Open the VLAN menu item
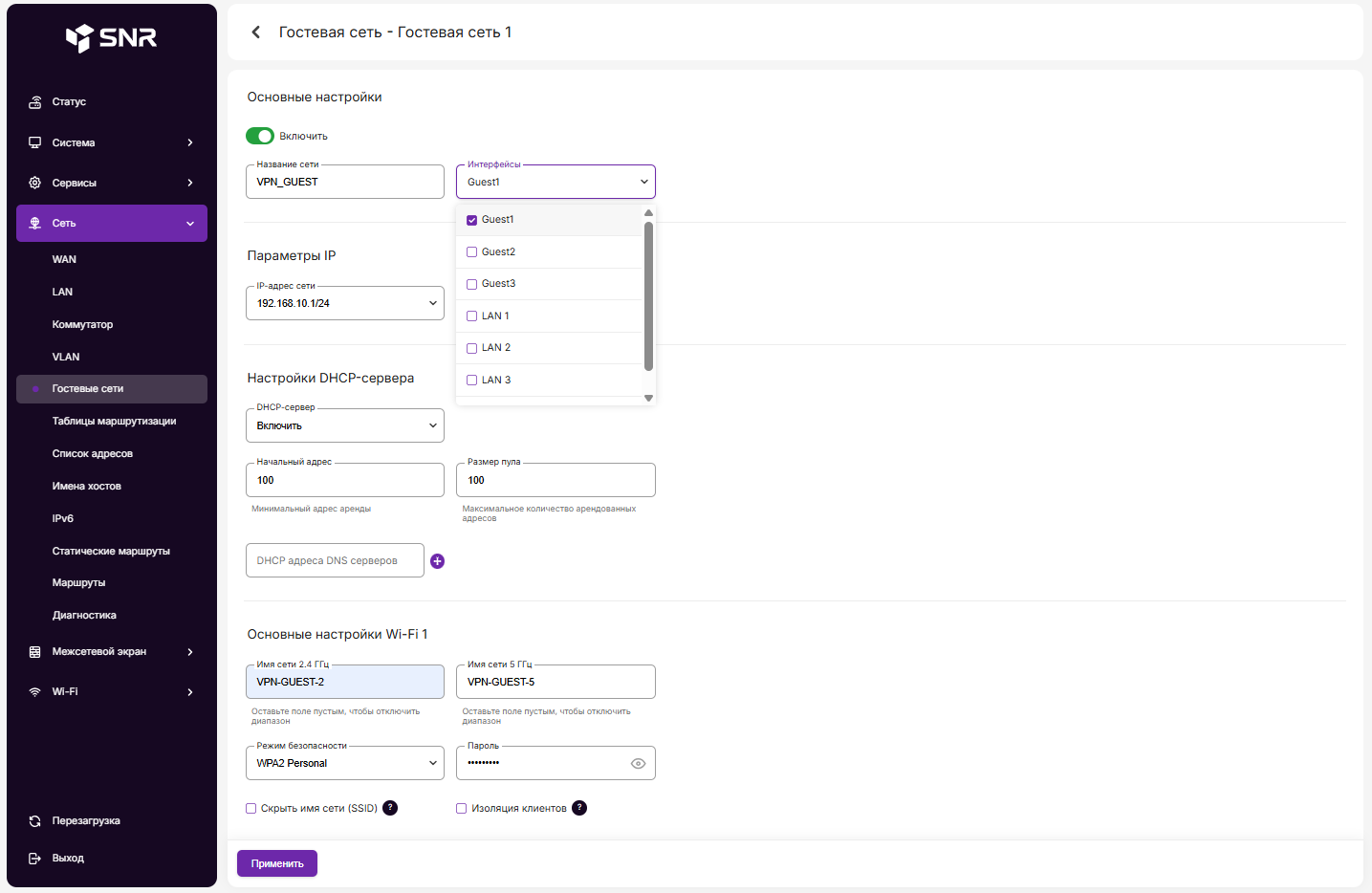This screenshot has height=893, width=1372. coord(66,357)
